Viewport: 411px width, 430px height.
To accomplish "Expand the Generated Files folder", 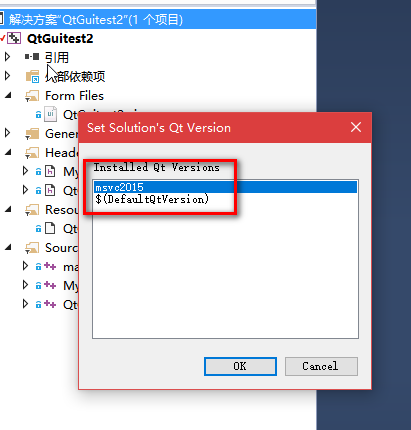I will point(7,133).
